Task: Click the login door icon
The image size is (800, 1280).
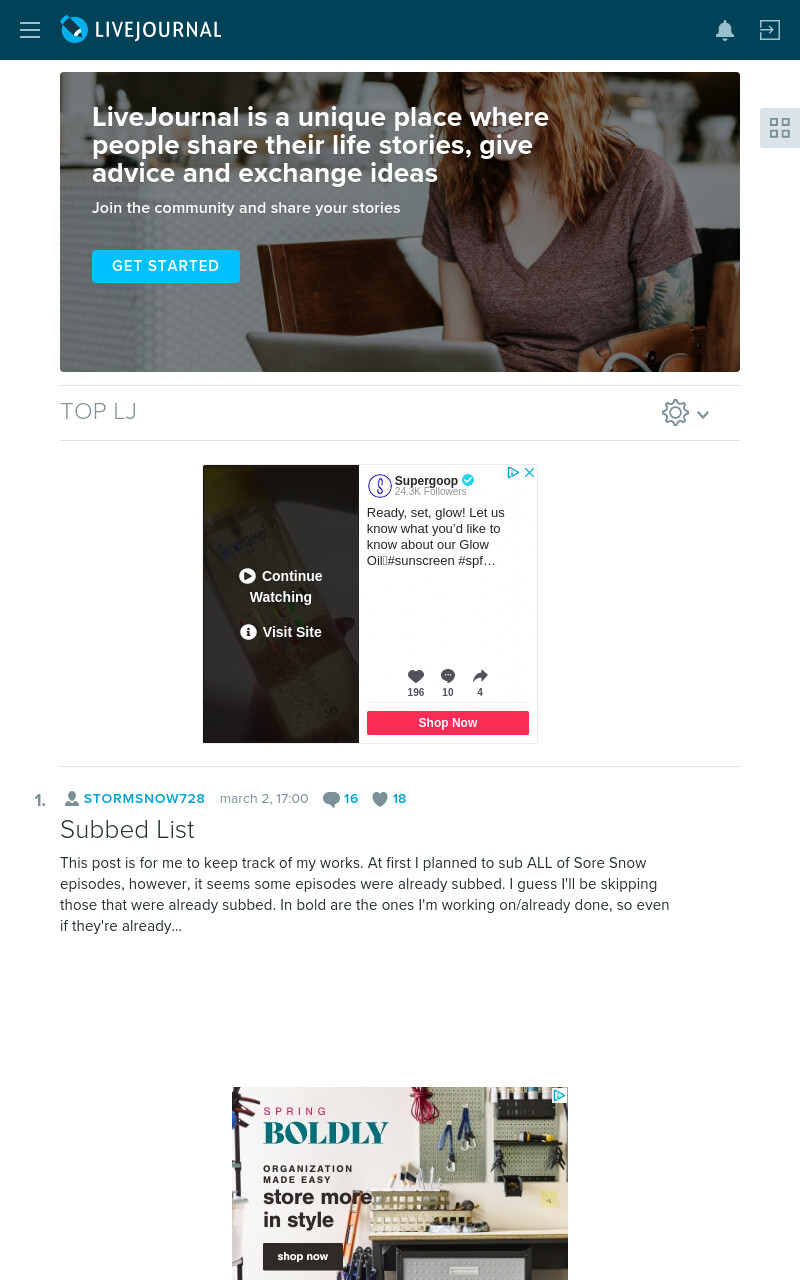Action: point(769,30)
